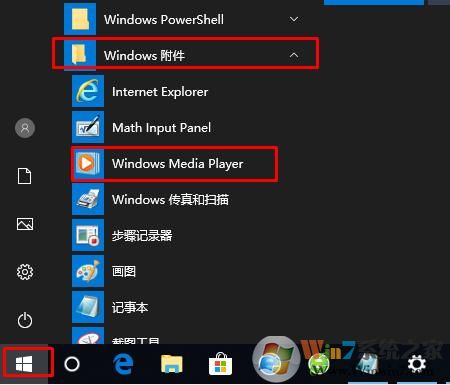This screenshot has height=385, width=450.
Task: Open the Documents icon in sidebar
Action: 25,176
